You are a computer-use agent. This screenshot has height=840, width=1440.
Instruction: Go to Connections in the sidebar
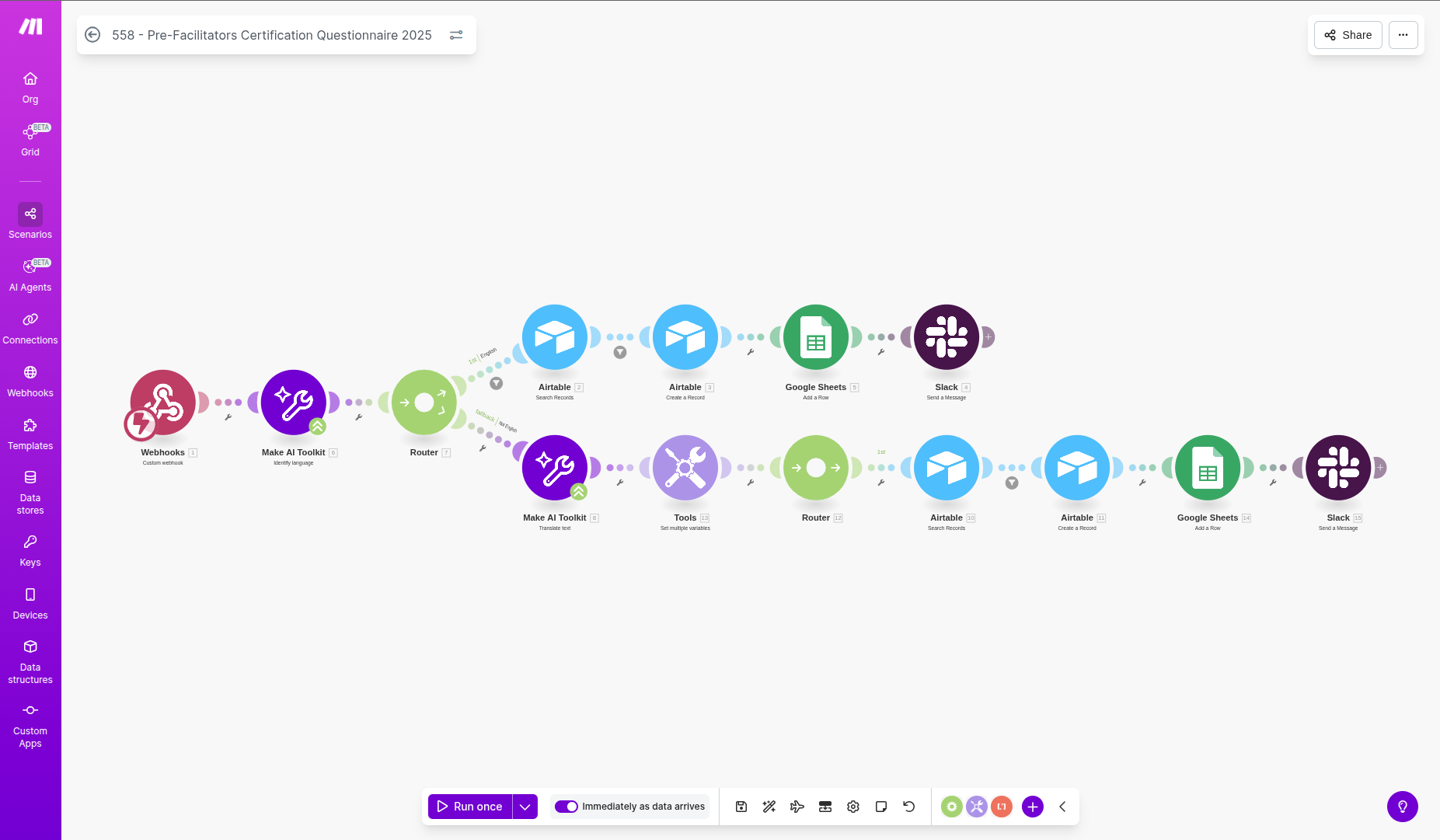click(x=30, y=327)
